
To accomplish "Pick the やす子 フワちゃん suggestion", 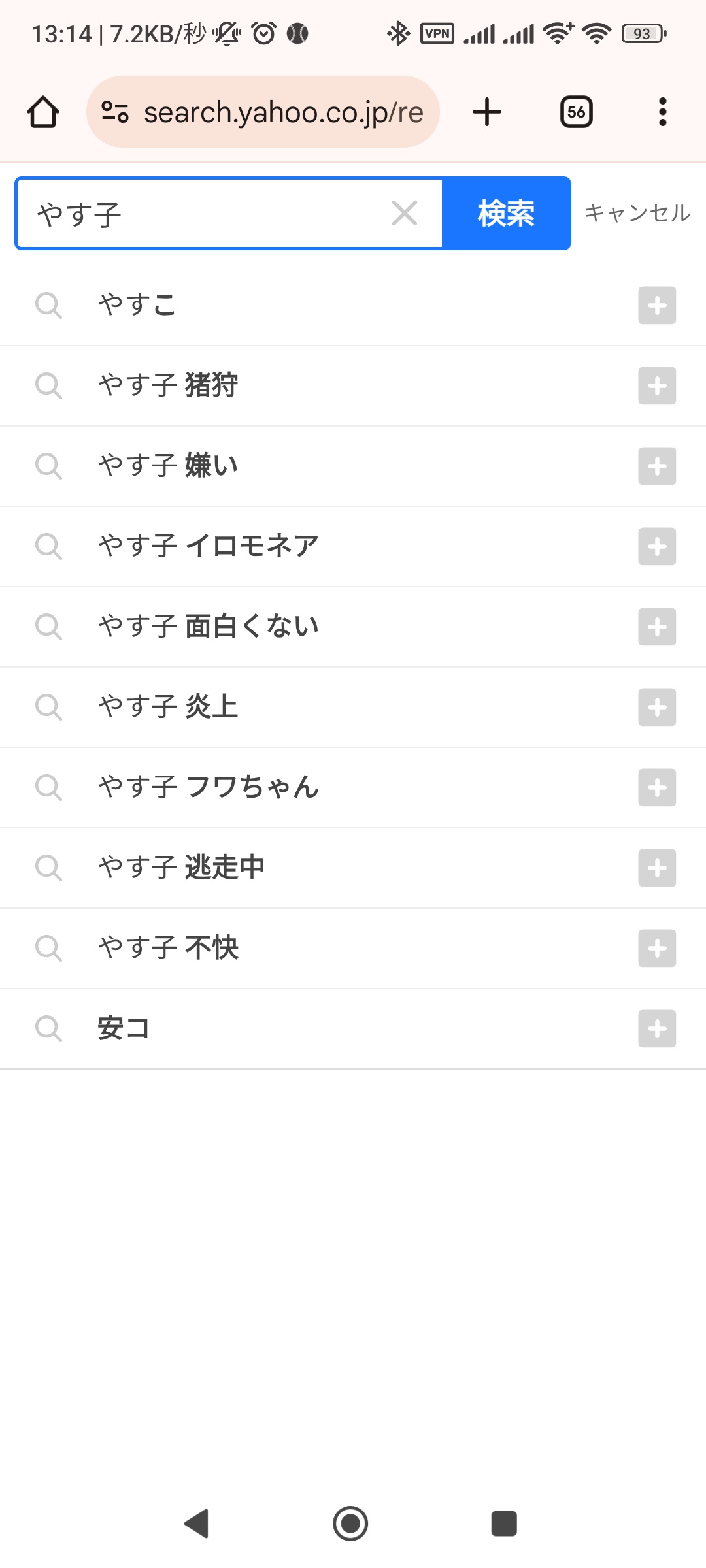I will pyautogui.click(x=208, y=787).
